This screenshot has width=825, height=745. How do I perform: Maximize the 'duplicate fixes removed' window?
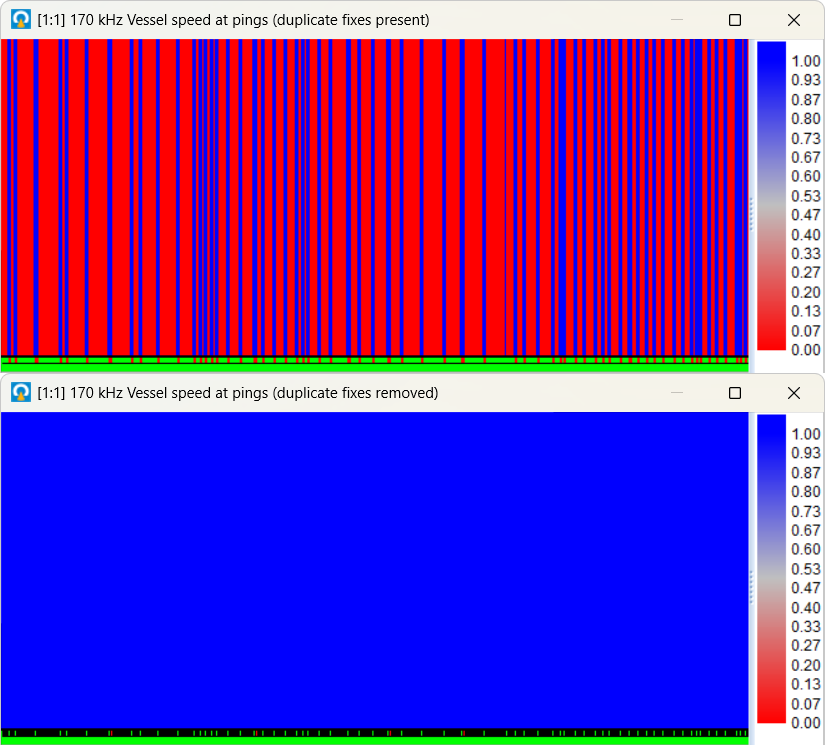click(x=735, y=393)
